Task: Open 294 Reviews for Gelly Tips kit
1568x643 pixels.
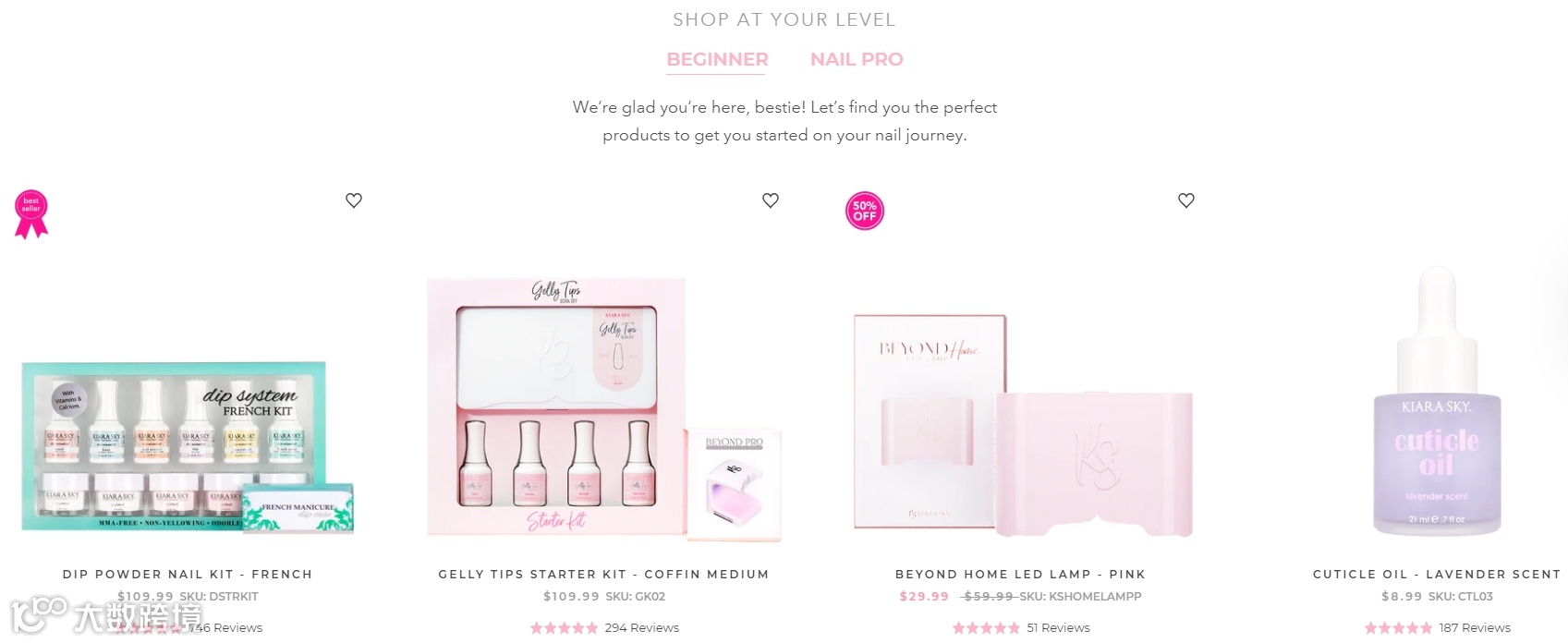Action: (x=642, y=627)
